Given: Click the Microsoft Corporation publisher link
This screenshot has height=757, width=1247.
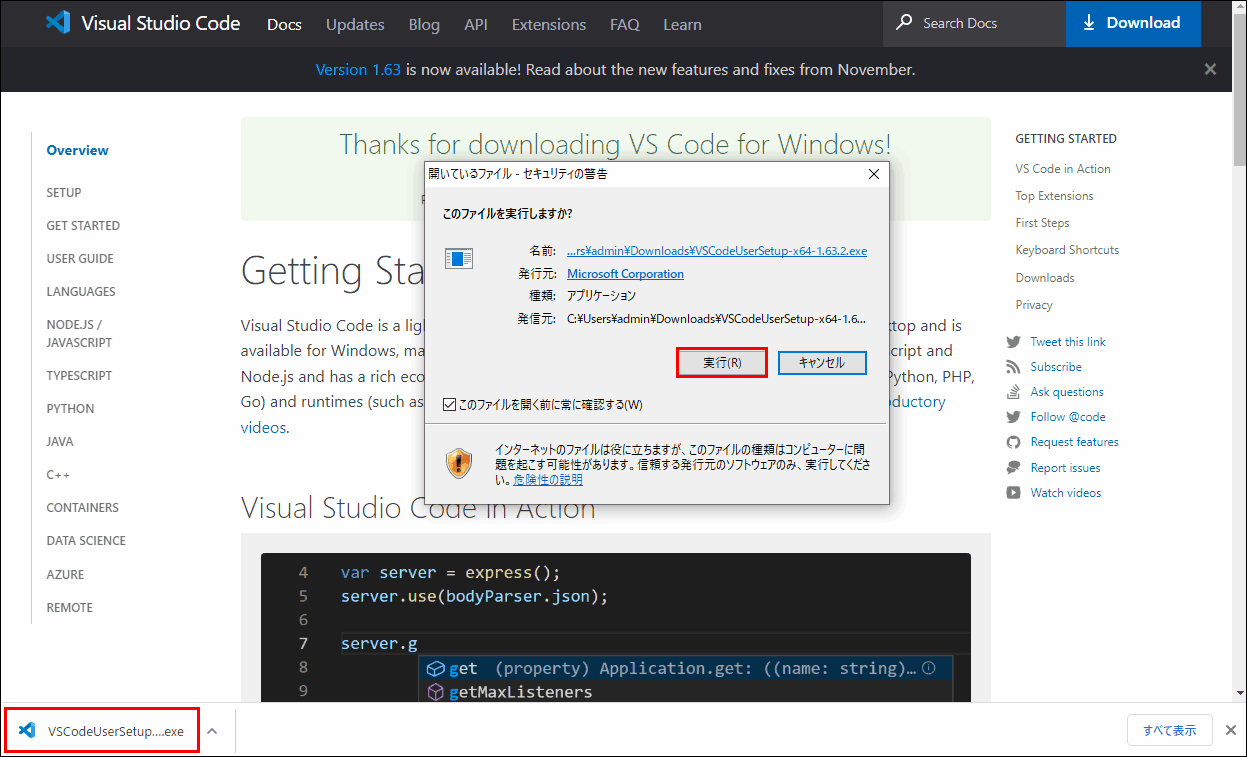Looking at the screenshot, I should pyautogui.click(x=625, y=273).
